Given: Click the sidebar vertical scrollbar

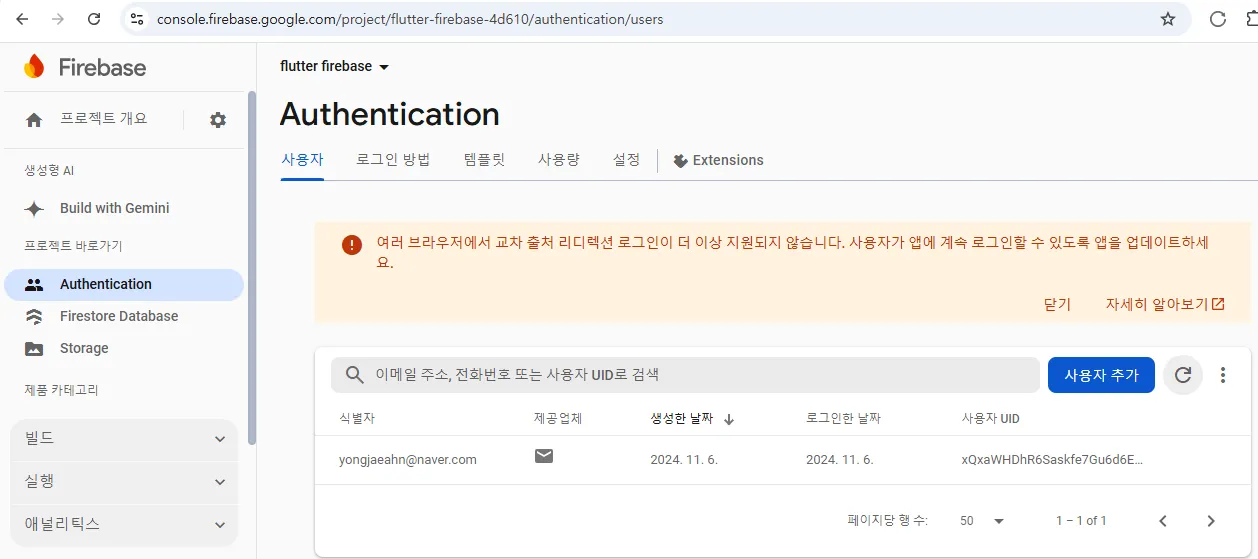Looking at the screenshot, I should pos(252,268).
